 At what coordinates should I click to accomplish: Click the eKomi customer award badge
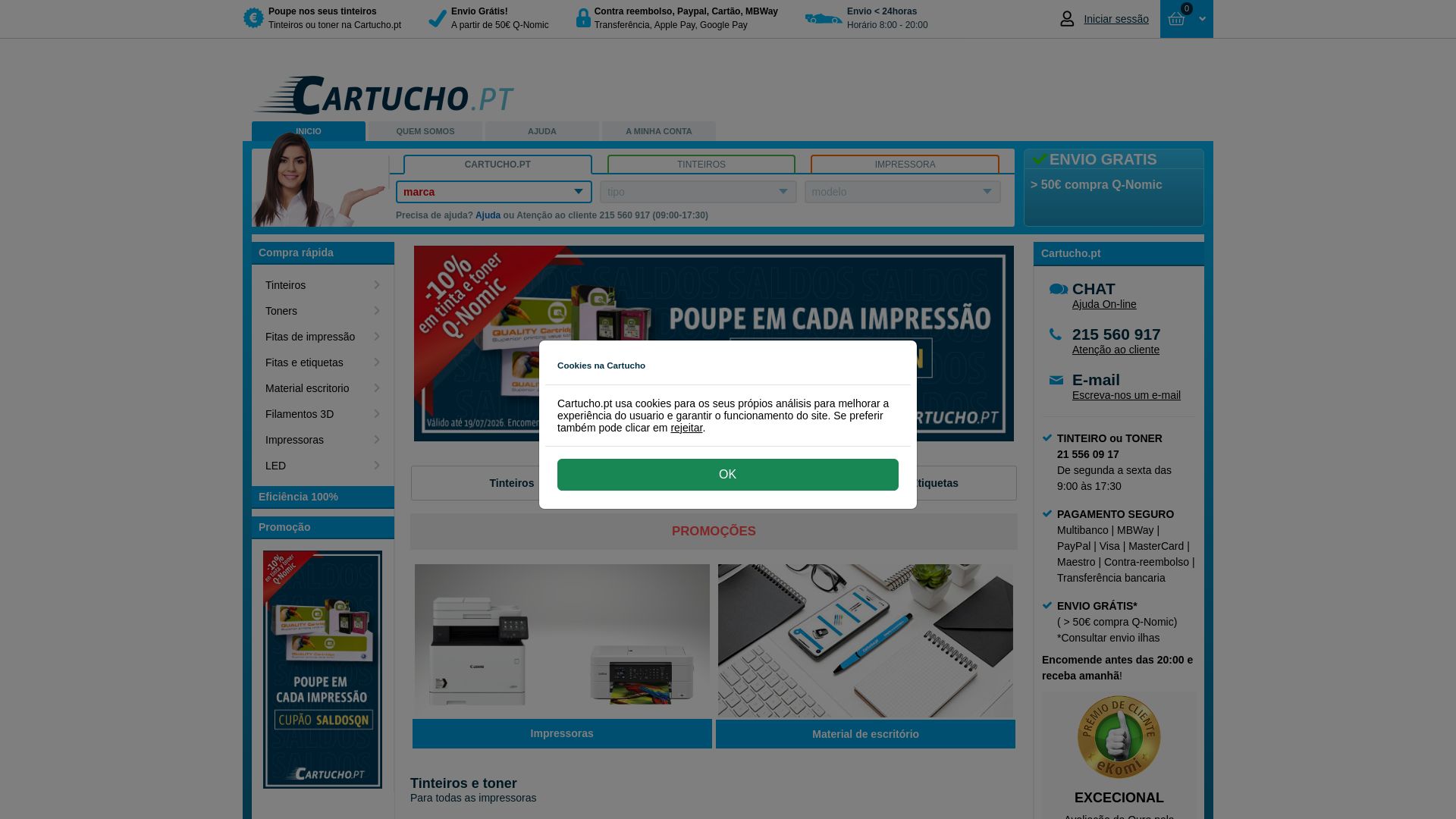coord(1119,737)
